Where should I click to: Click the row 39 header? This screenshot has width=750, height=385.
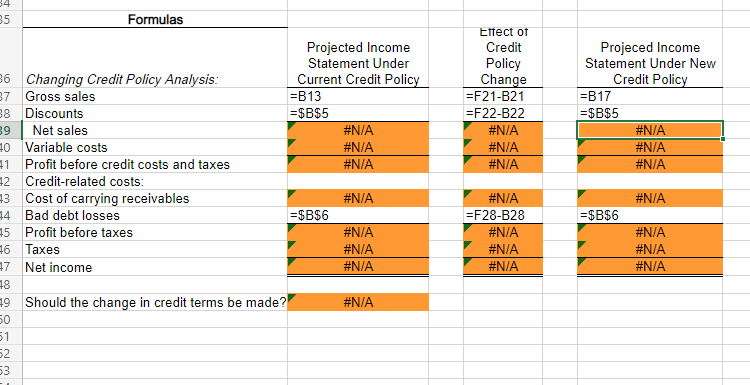pos(11,131)
